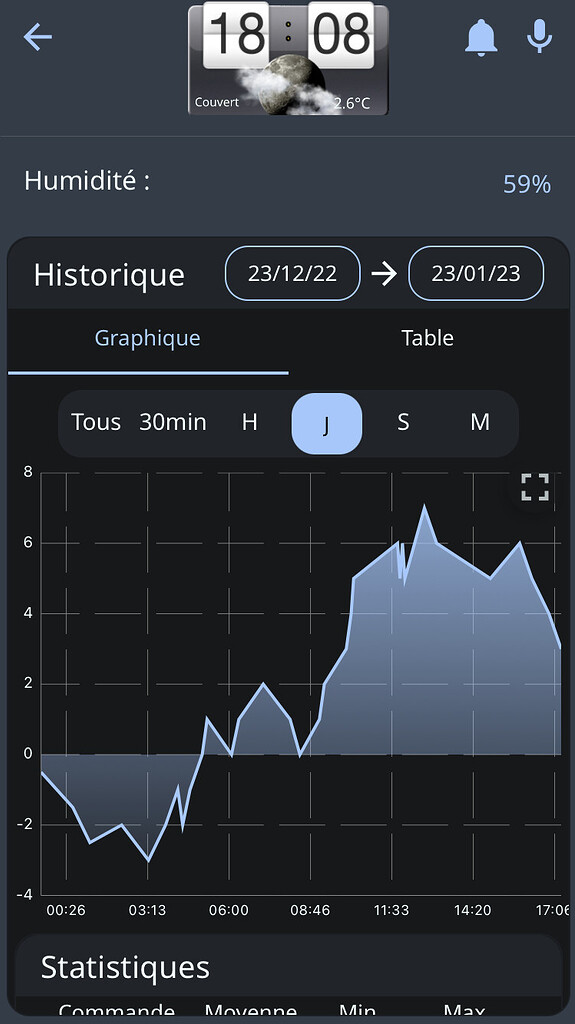Go back with the left arrow
Viewport: 575px width, 1024px height.
tap(37, 37)
